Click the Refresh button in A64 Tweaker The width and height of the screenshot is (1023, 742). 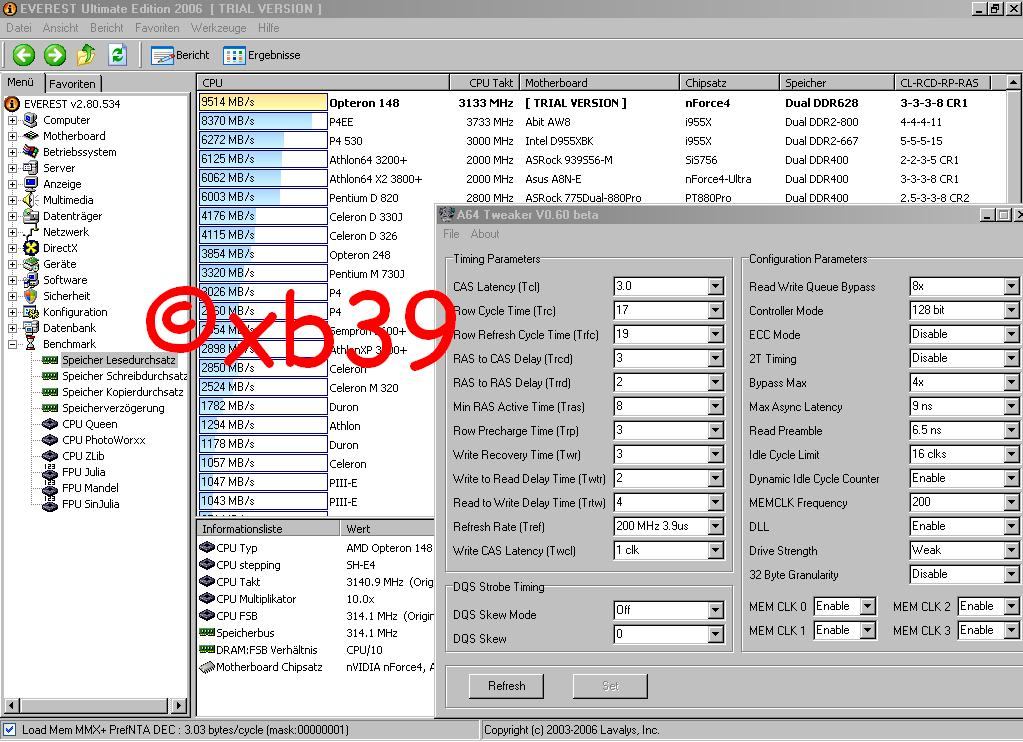pos(506,686)
